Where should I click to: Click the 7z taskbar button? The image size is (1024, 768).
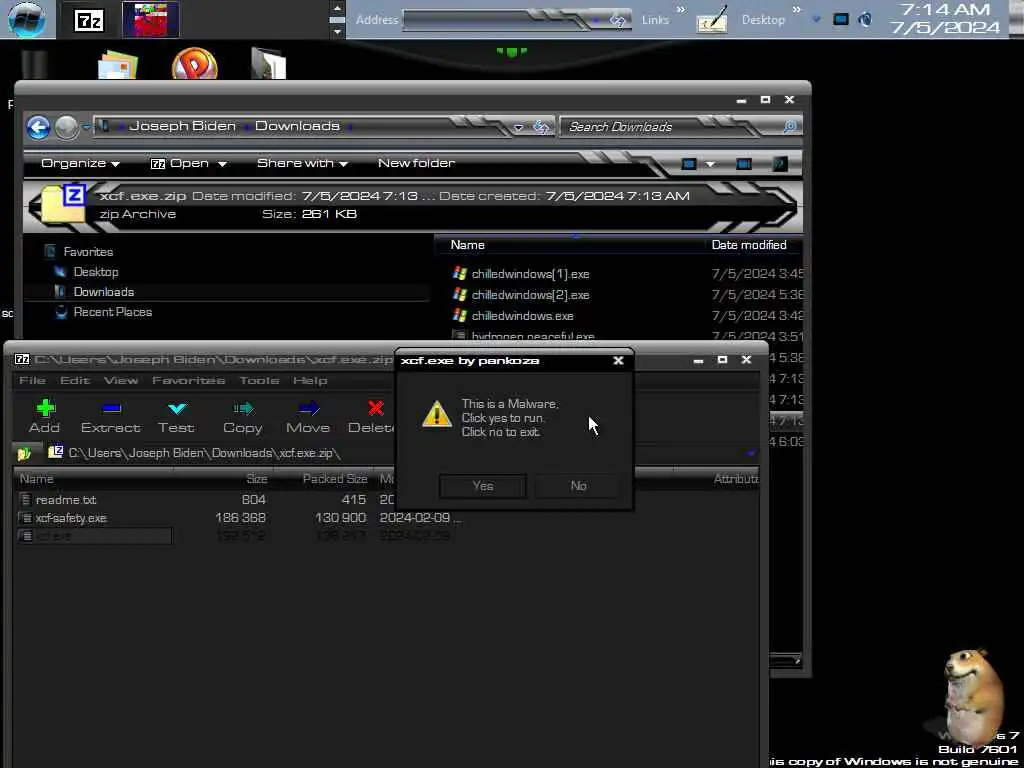pyautogui.click(x=89, y=20)
